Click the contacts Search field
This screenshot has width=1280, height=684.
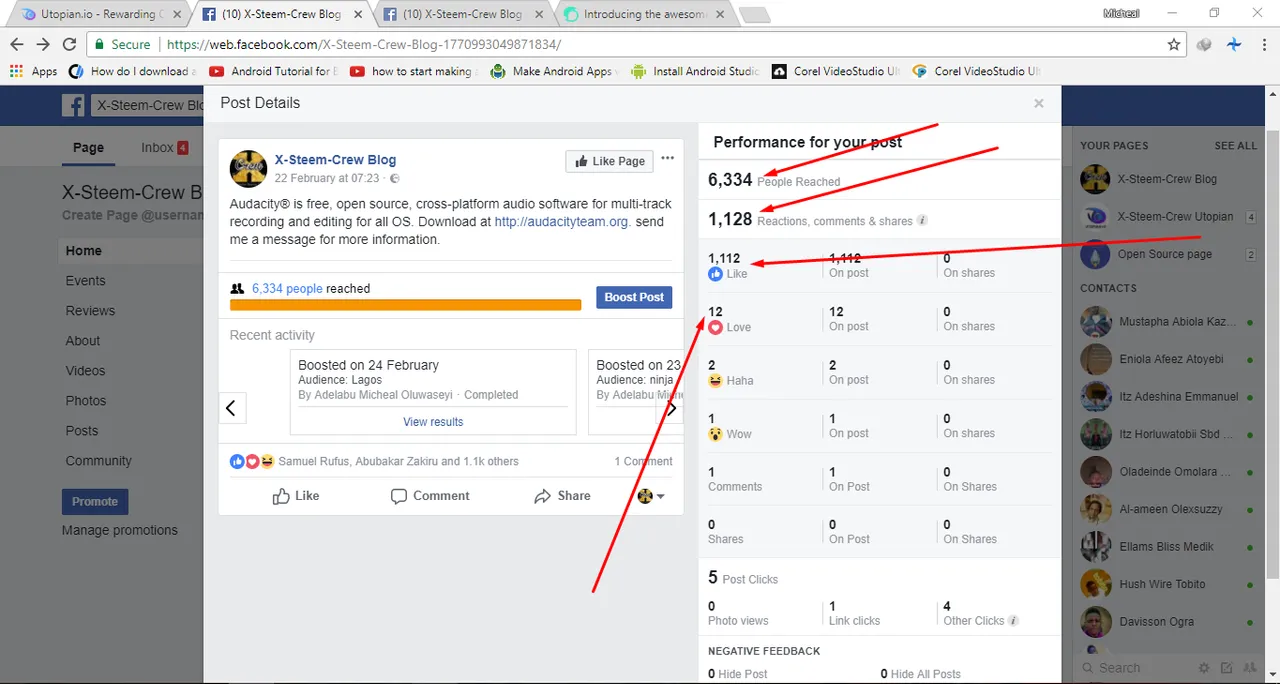[1136, 668]
